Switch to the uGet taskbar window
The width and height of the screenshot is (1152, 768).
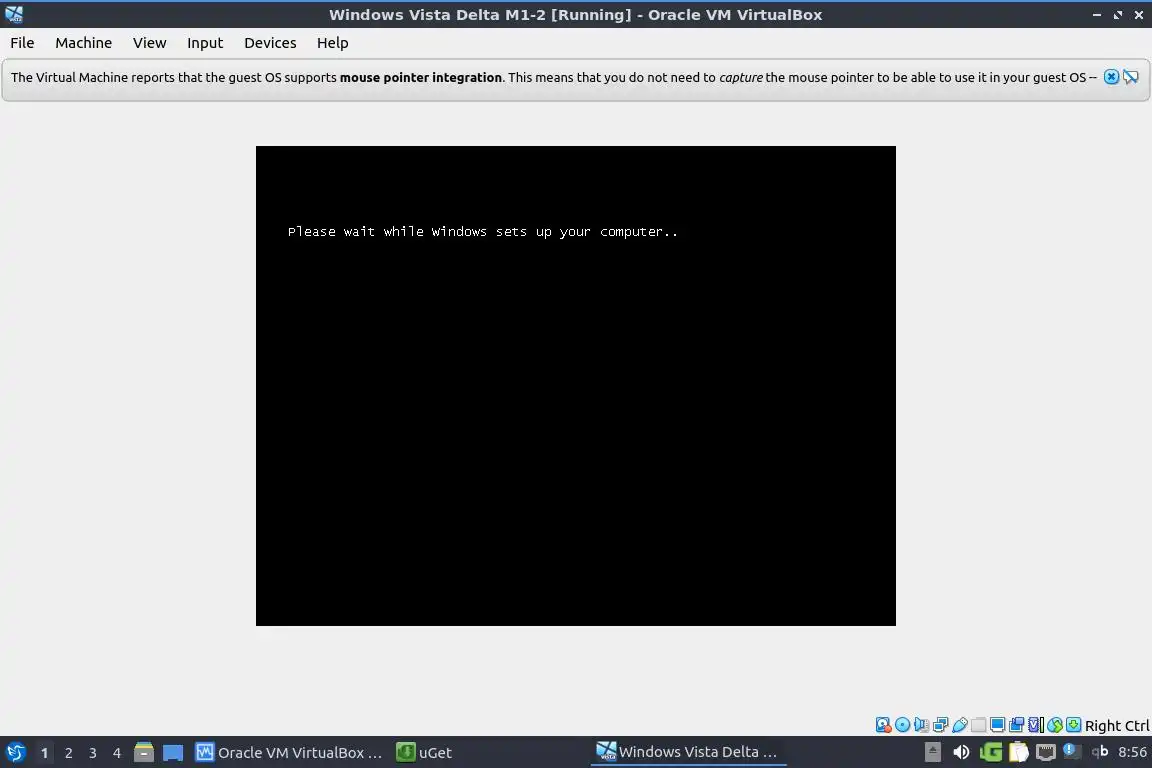[x=424, y=752]
